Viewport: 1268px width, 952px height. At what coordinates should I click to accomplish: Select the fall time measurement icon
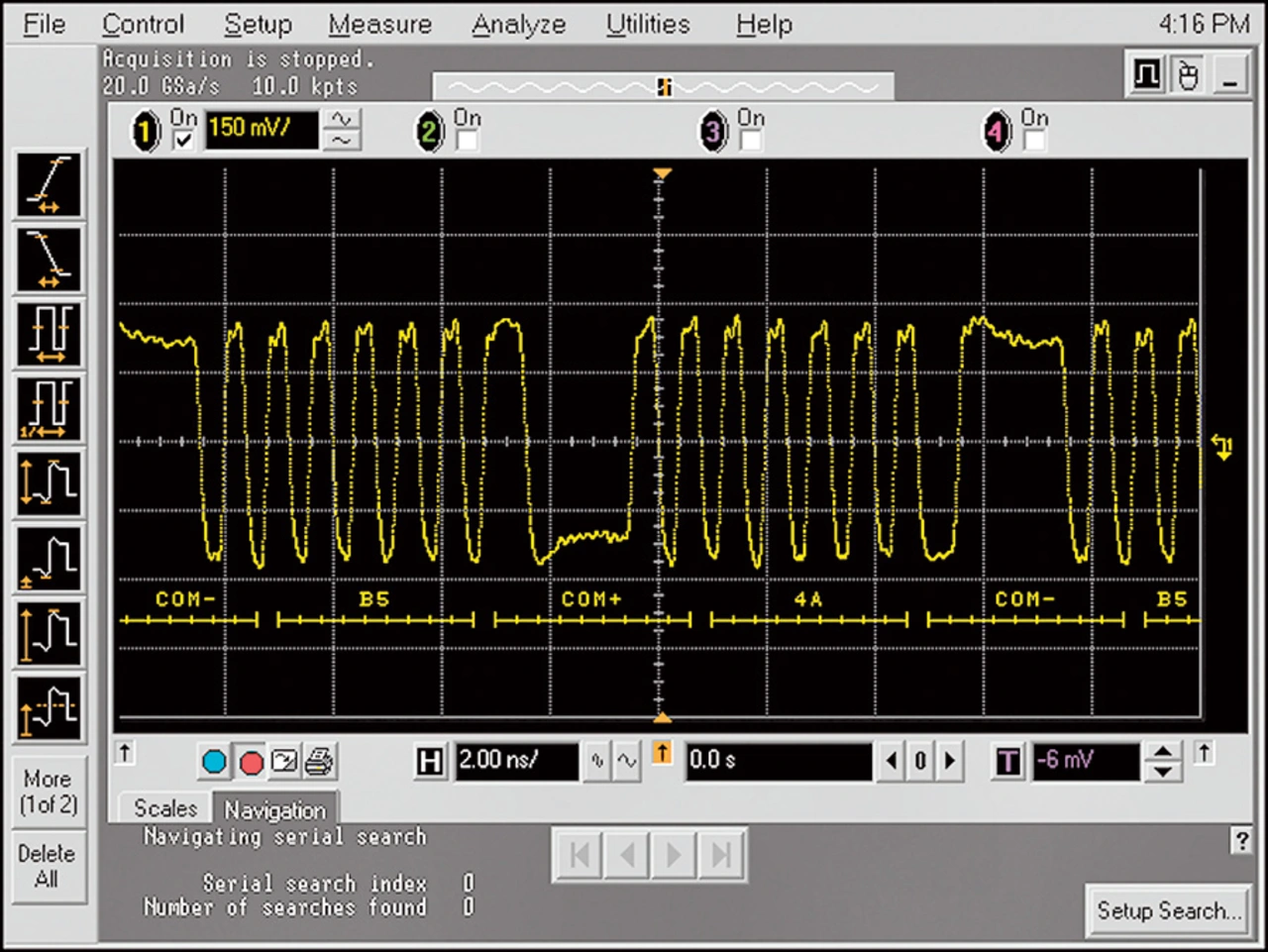[49, 260]
